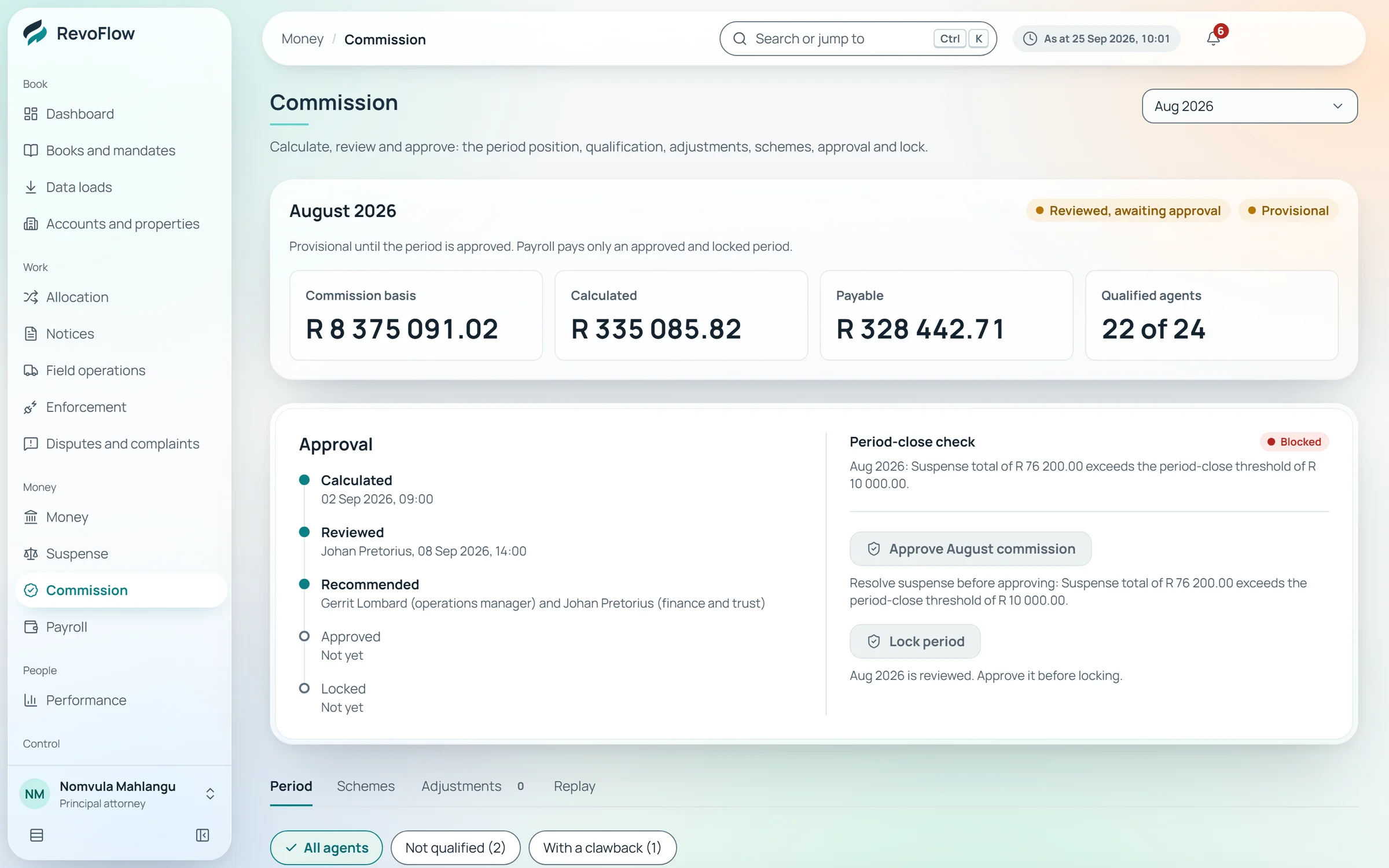The height and width of the screenshot is (868, 1389).
Task: Click the Lock period button
Action: pos(915,641)
